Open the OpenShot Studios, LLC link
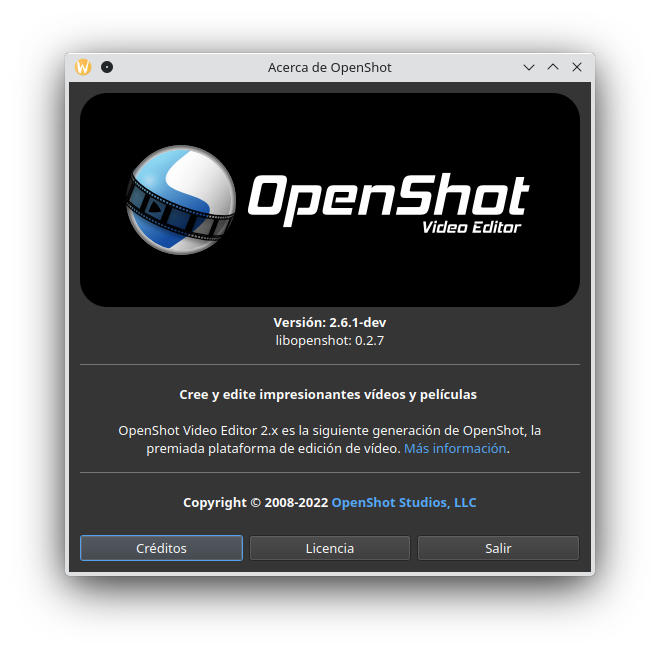This screenshot has height=653, width=660. click(x=404, y=502)
